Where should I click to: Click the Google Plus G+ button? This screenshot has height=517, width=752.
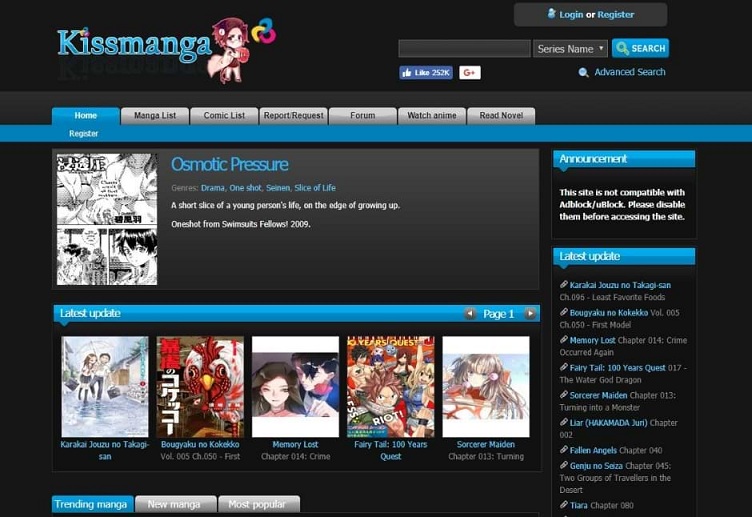click(x=470, y=72)
